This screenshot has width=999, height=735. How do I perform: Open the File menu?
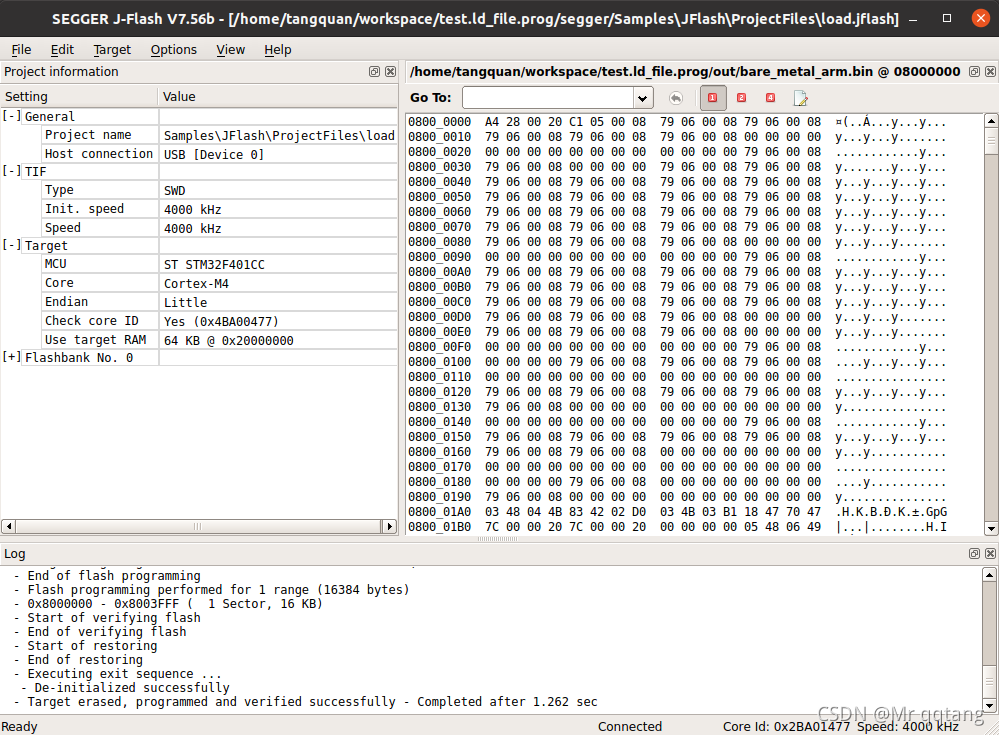coord(21,49)
